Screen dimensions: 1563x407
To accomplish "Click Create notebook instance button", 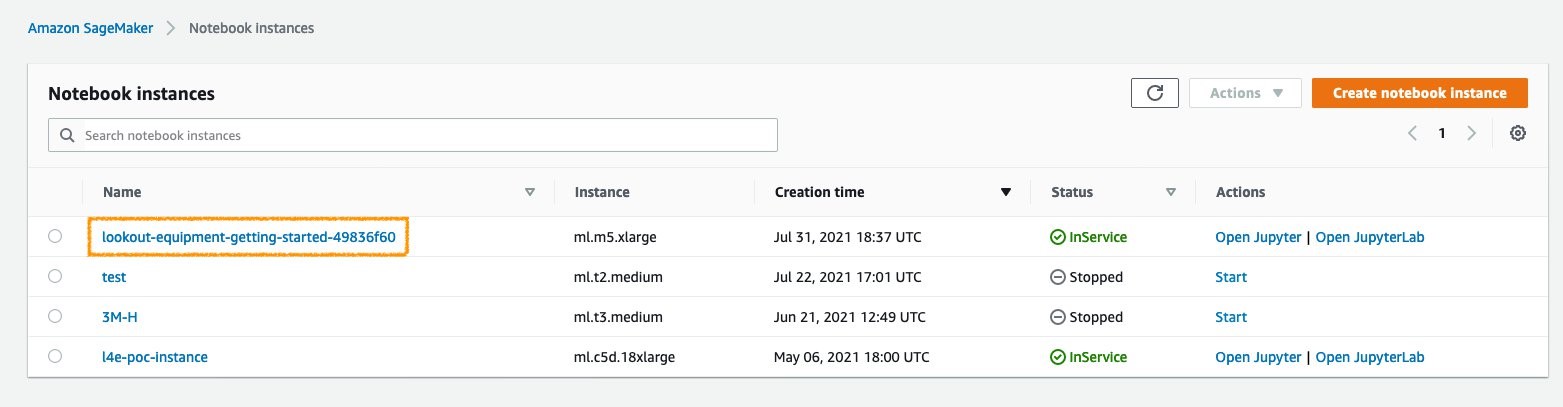I will coord(1420,93).
